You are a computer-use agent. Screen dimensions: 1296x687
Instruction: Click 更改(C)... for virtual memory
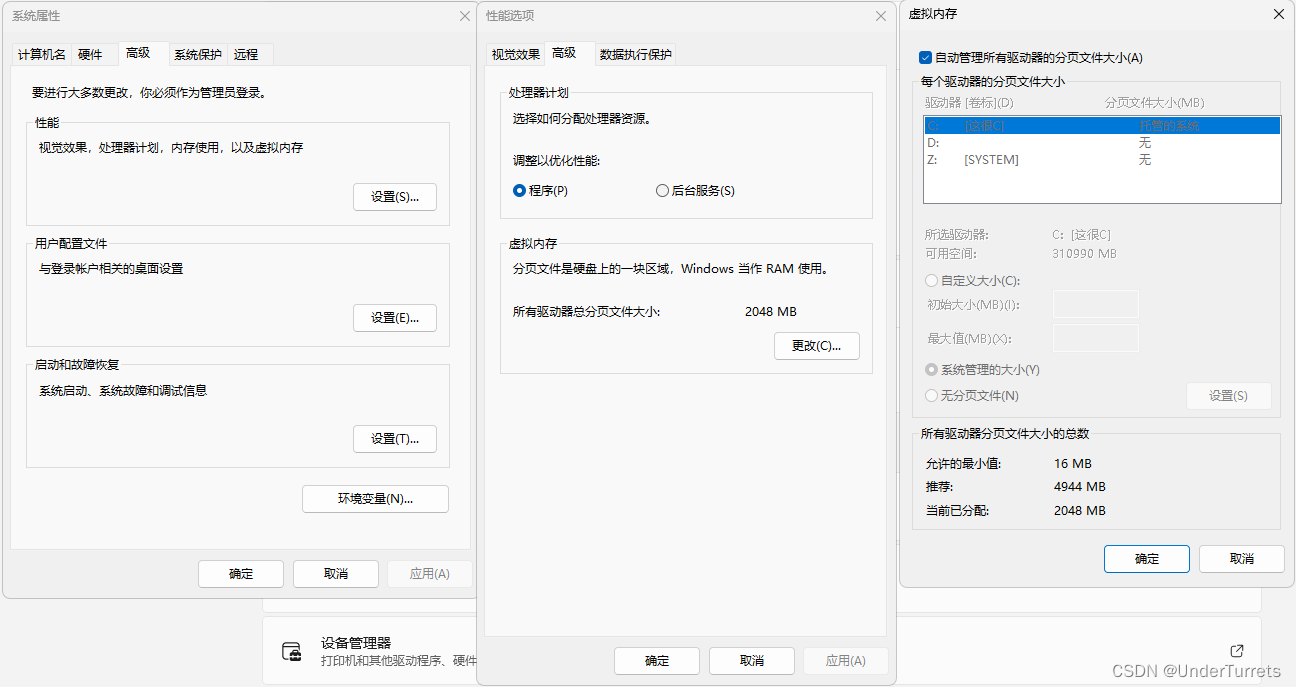817,346
